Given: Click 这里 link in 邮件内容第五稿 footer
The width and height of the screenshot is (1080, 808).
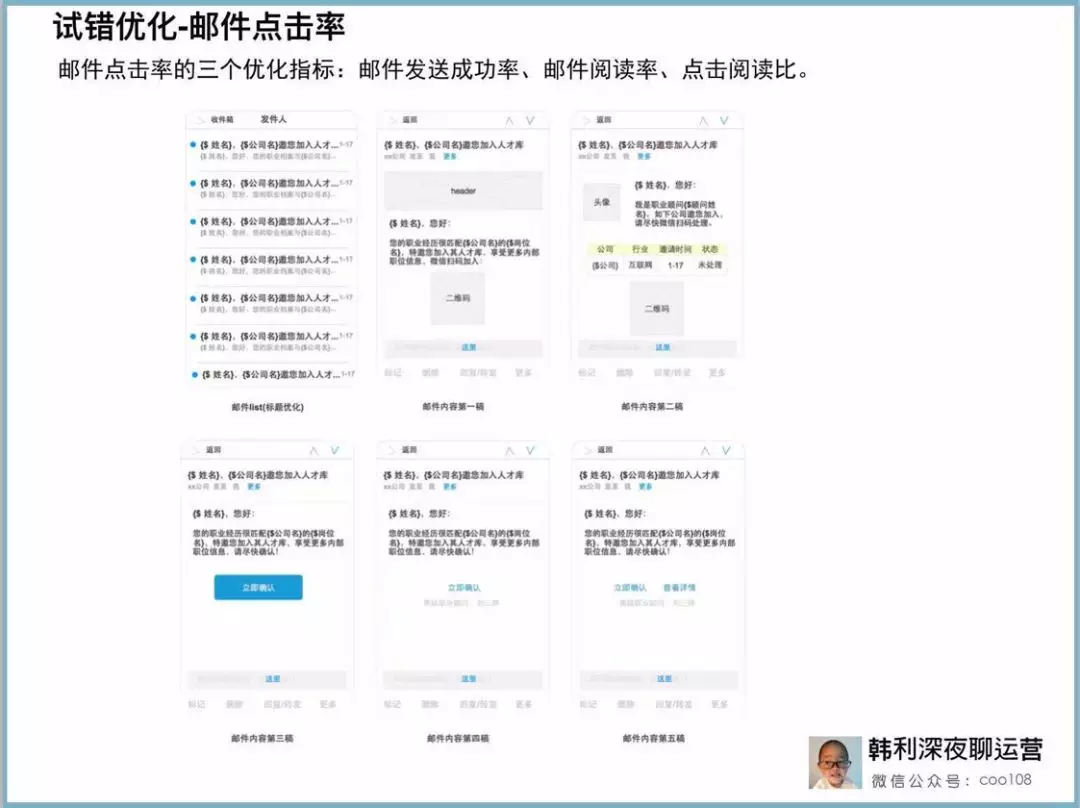Looking at the screenshot, I should click(664, 679).
